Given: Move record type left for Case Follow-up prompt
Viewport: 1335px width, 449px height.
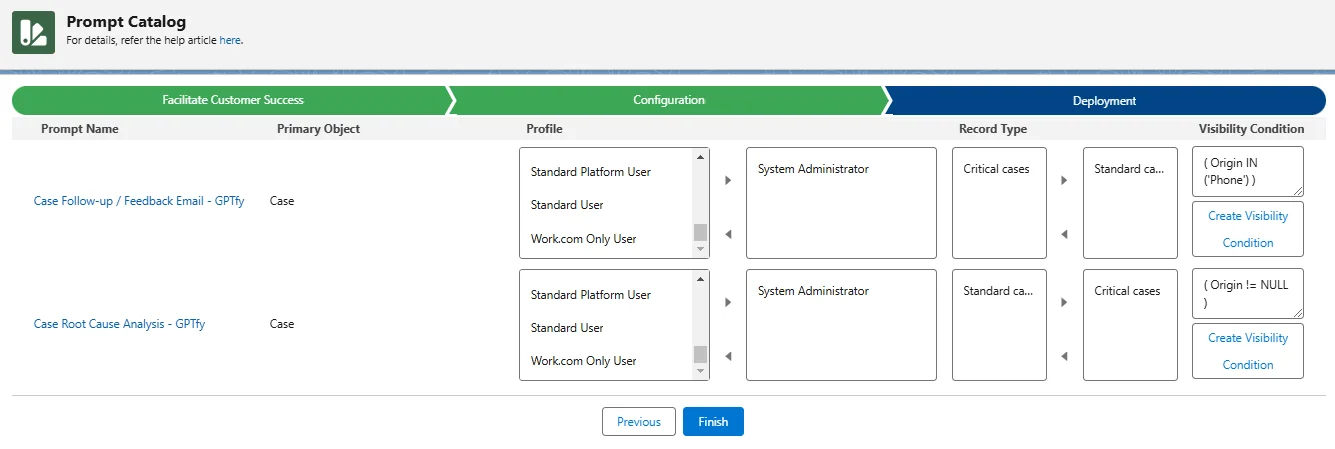Looking at the screenshot, I should [x=1064, y=234].
